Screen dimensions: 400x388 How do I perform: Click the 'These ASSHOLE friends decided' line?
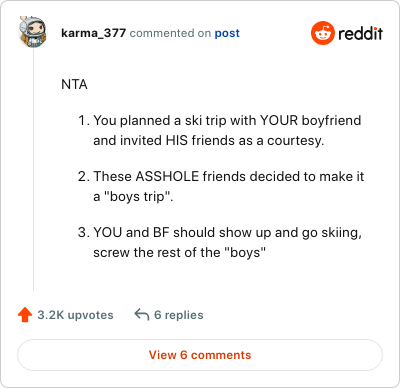click(x=229, y=176)
